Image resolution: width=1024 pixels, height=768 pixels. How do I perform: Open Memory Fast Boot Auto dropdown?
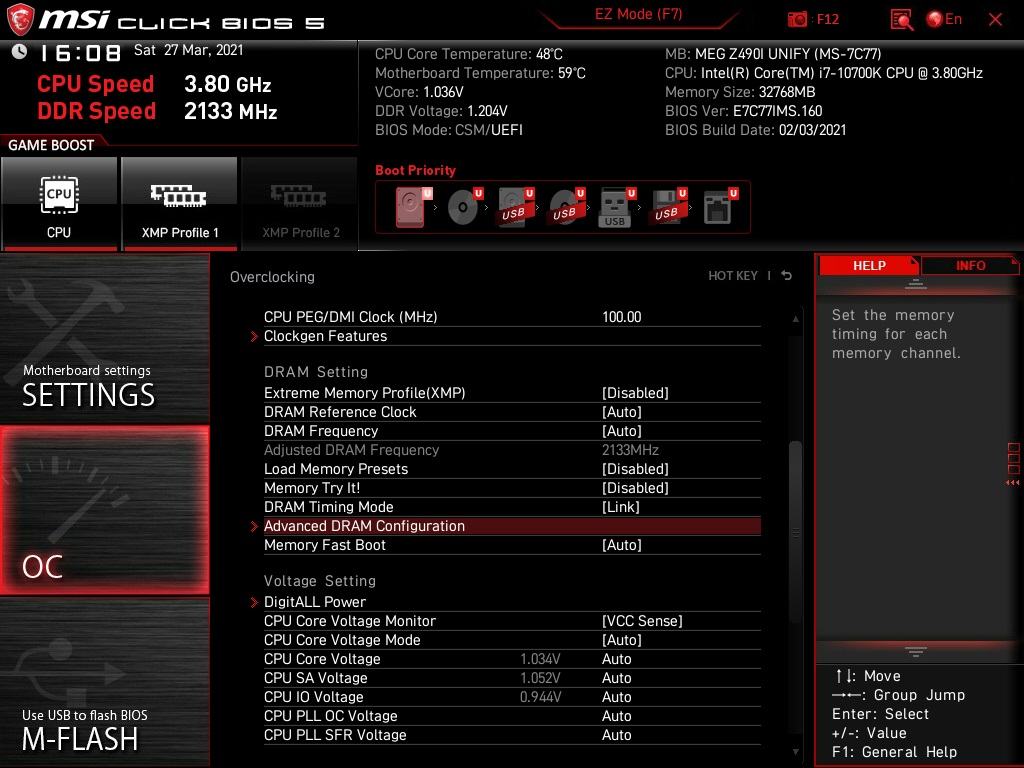coord(622,545)
